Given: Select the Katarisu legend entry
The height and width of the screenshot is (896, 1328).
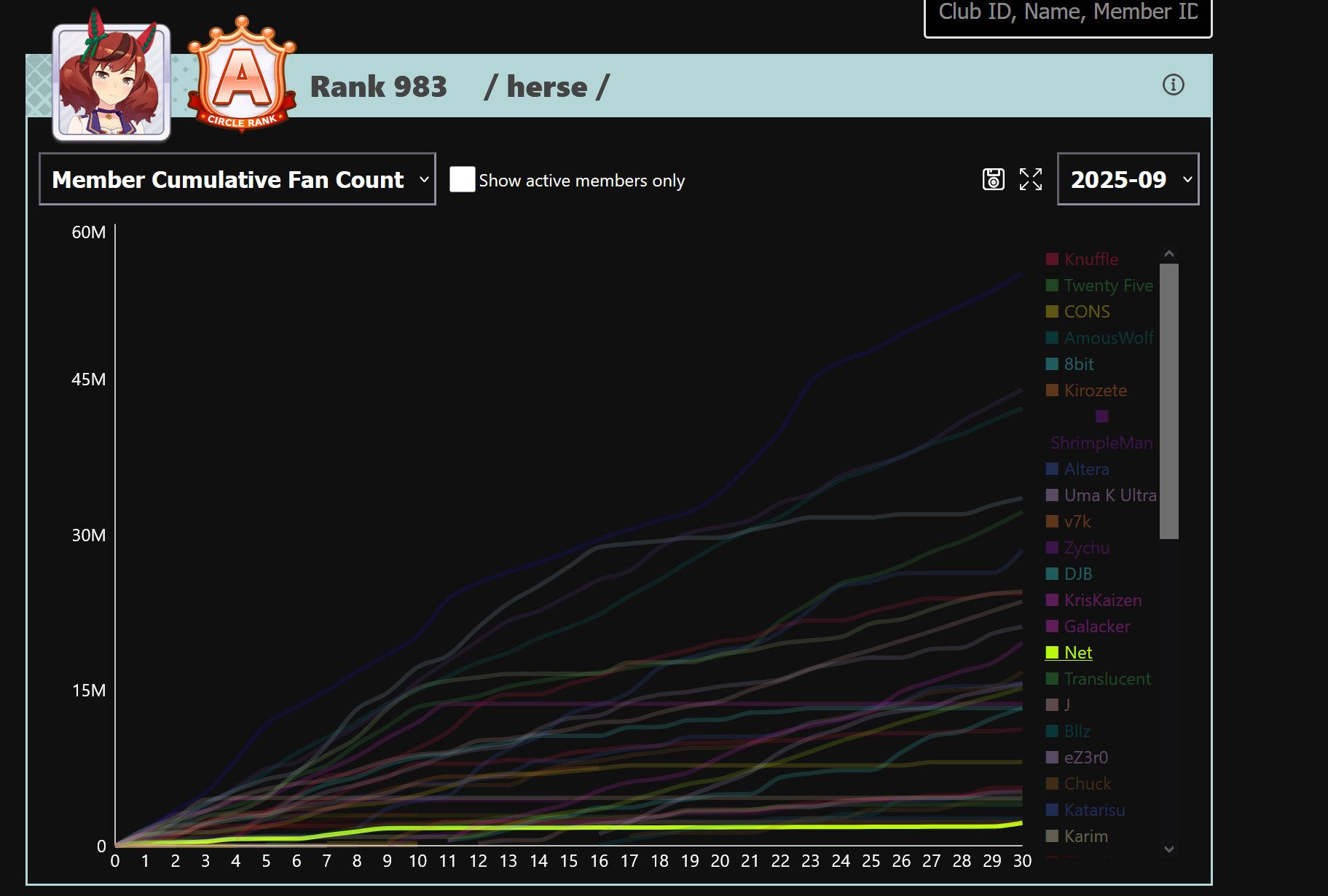Looking at the screenshot, I should tap(1086, 810).
